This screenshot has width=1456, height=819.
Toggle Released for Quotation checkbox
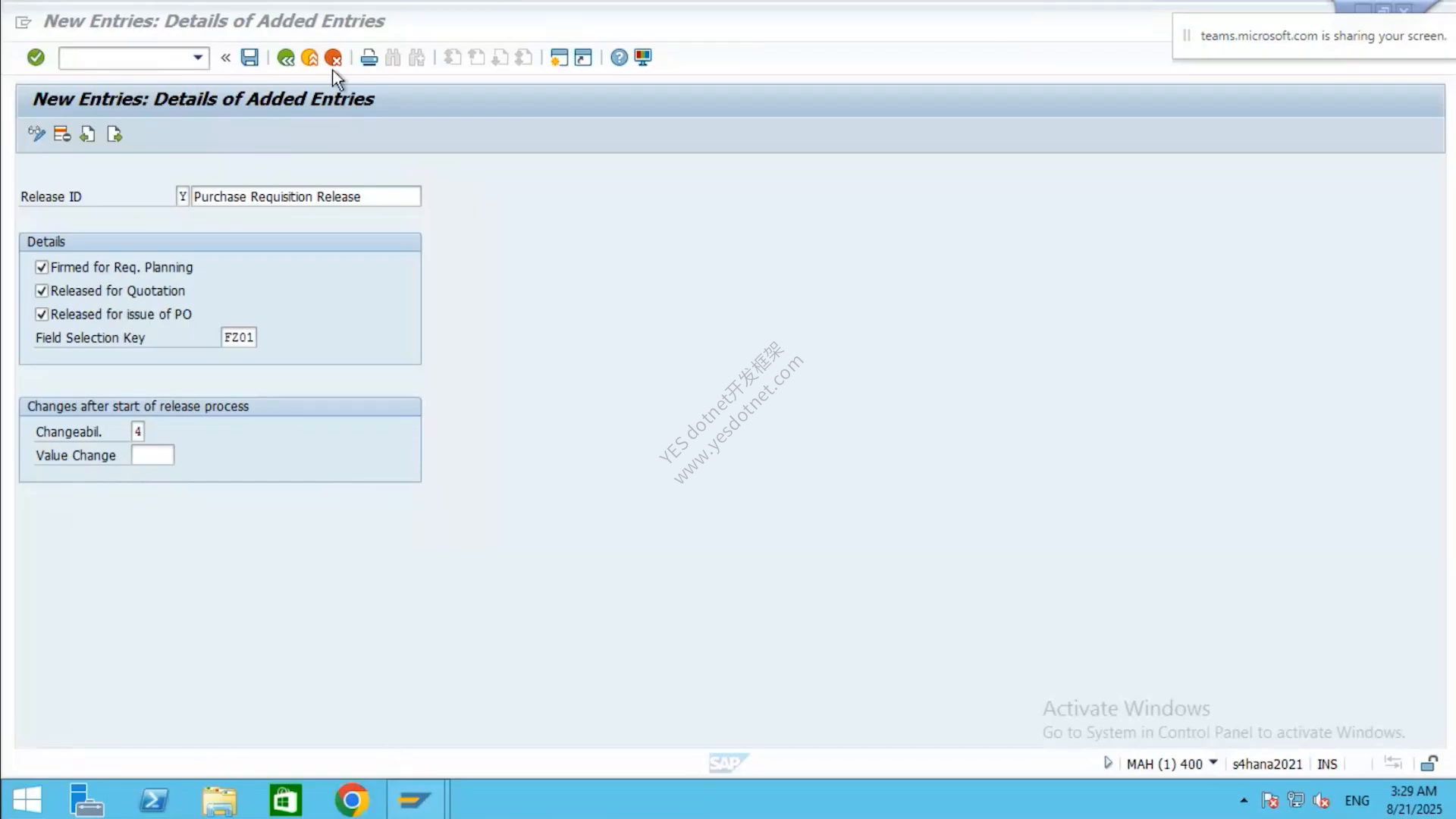[x=42, y=290]
